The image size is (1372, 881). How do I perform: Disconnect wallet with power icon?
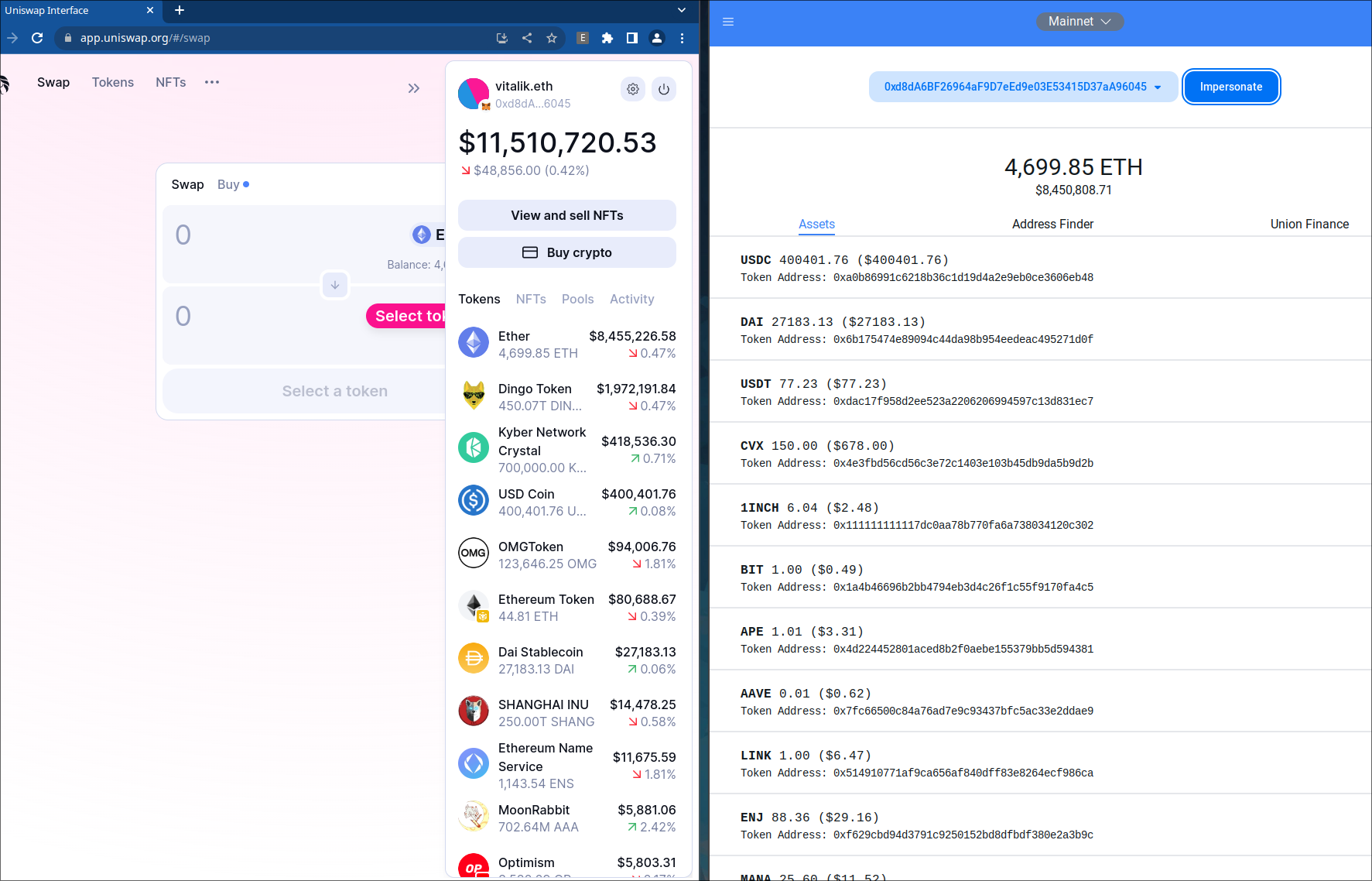pyautogui.click(x=664, y=89)
